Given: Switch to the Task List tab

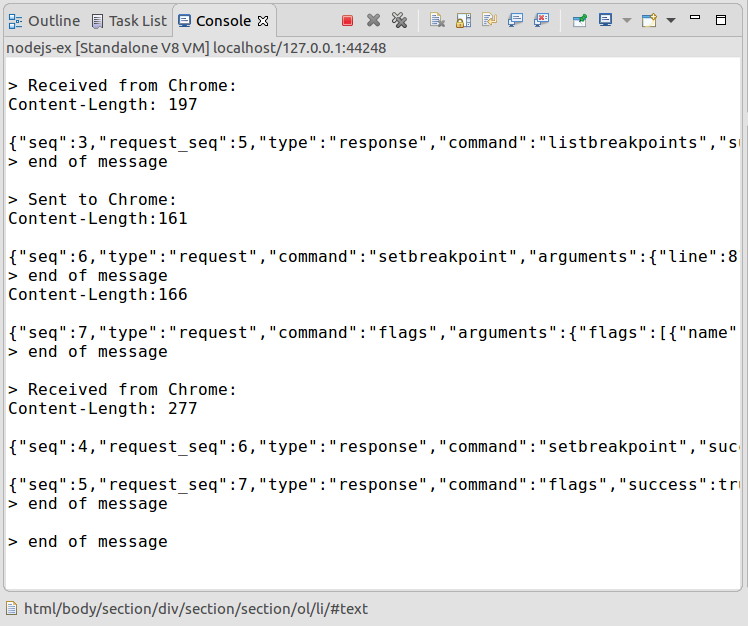Looking at the screenshot, I should coord(138,21).
